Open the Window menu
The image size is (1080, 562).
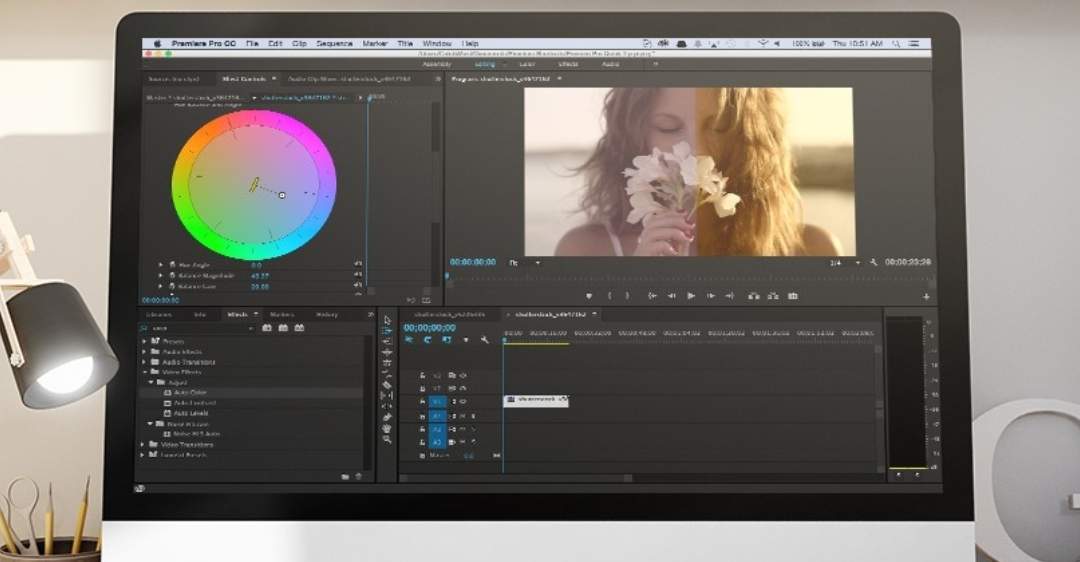tap(437, 43)
